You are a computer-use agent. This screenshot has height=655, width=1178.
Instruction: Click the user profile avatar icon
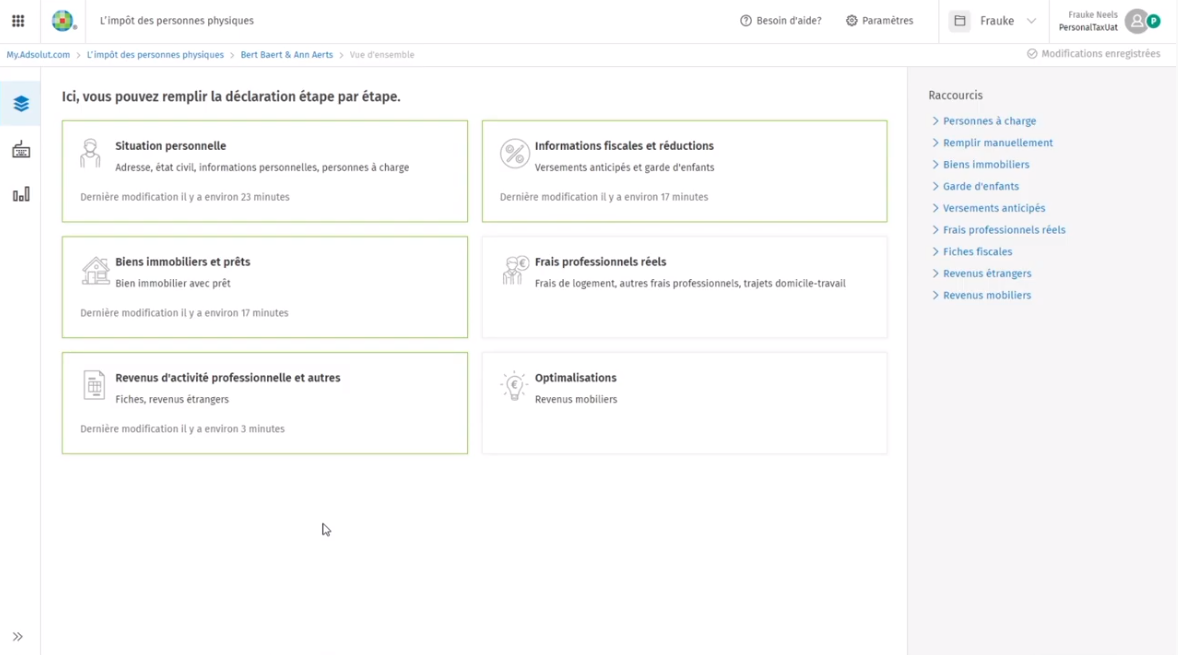point(1136,21)
